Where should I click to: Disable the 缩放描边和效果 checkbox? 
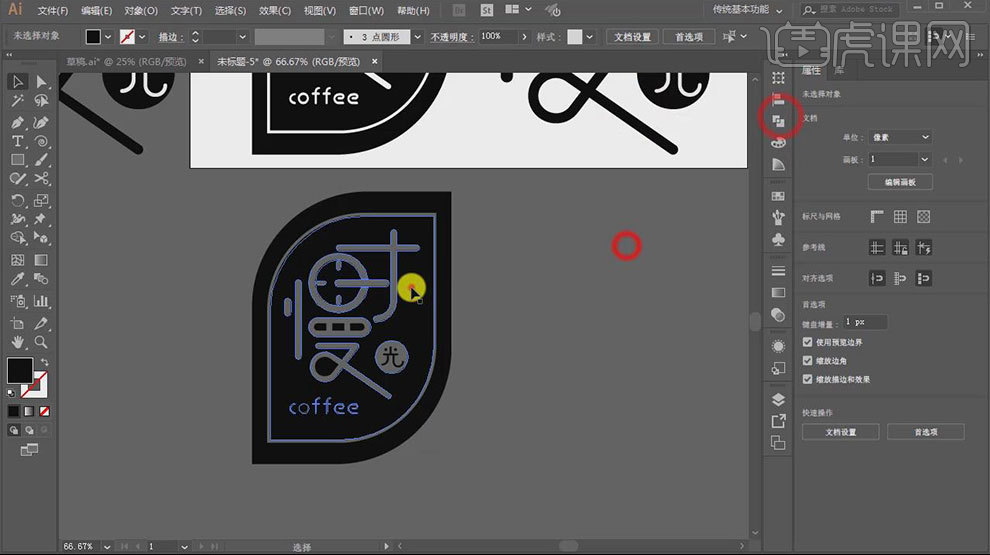tap(808, 380)
